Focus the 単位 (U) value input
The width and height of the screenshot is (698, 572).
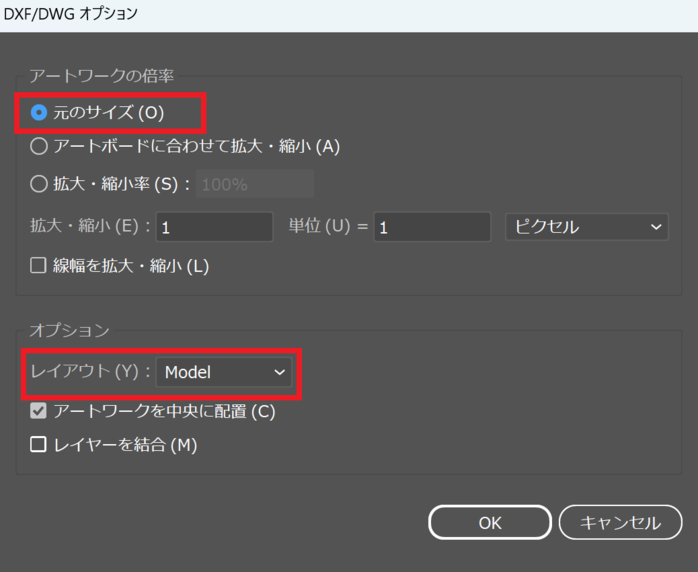[x=432, y=227]
